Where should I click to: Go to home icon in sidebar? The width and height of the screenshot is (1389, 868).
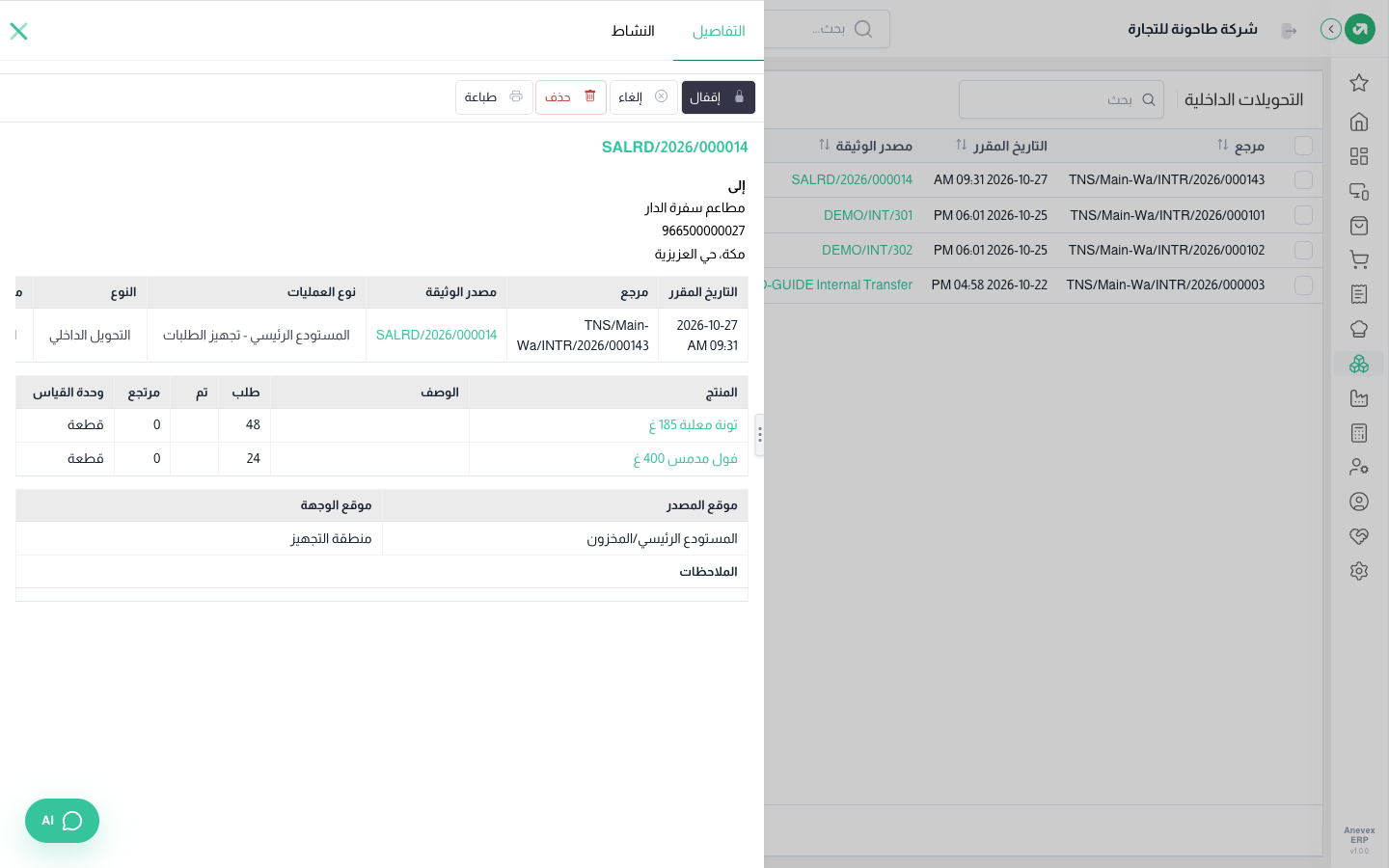pos(1359,122)
